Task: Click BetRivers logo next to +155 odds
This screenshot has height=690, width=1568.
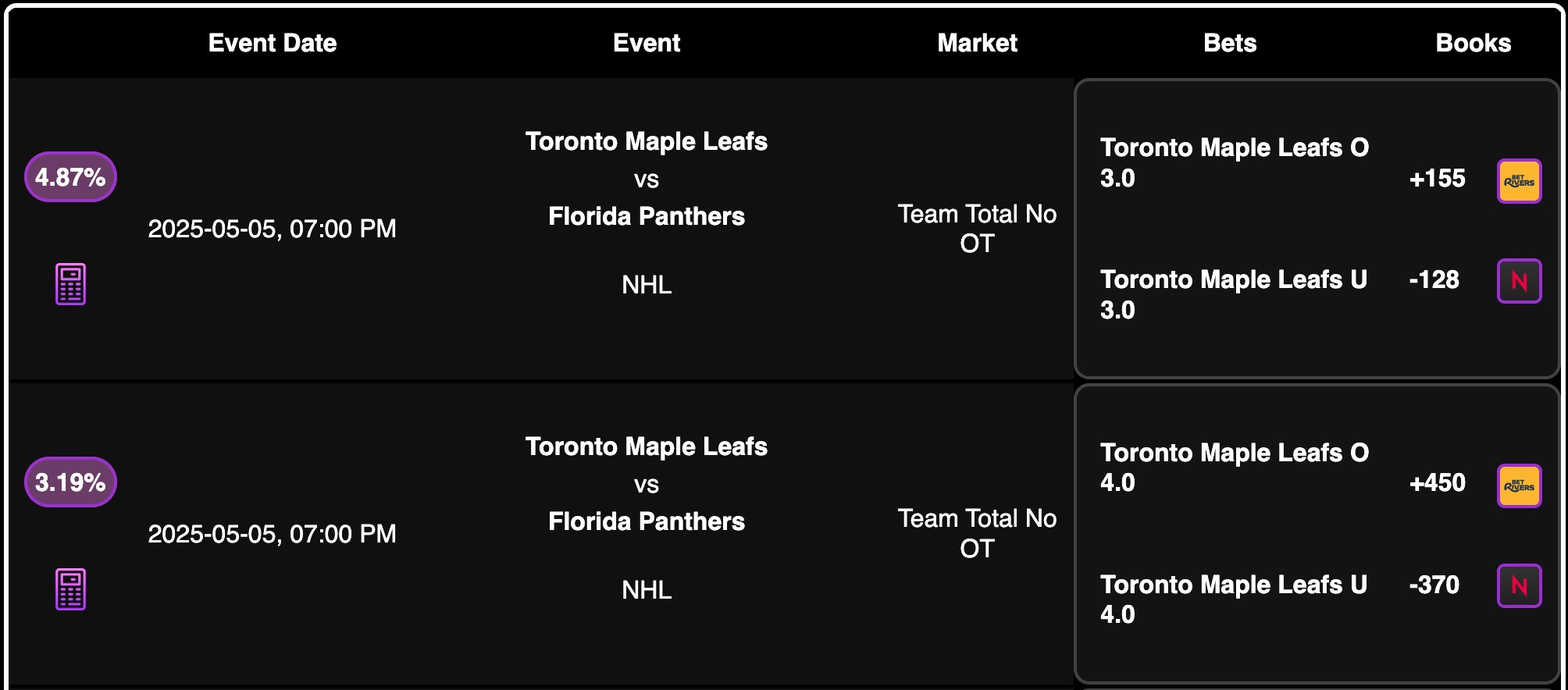Action: (x=1519, y=181)
